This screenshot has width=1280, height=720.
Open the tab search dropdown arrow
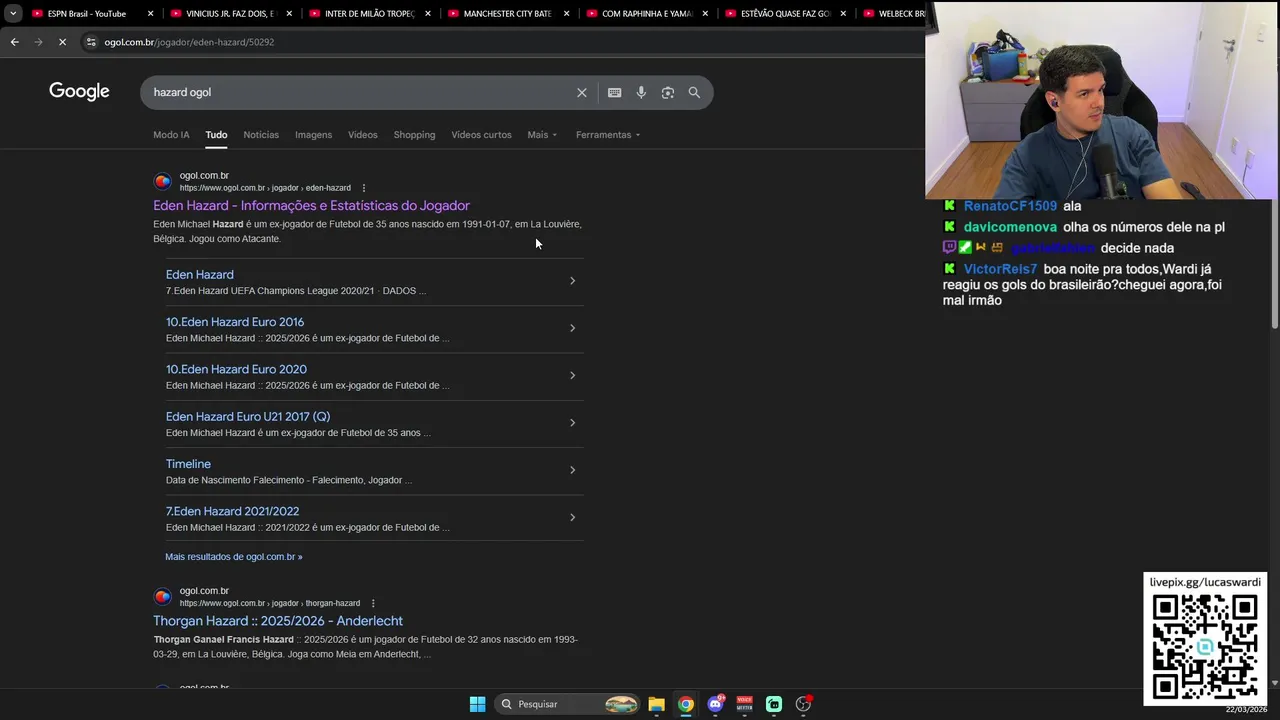13,14
